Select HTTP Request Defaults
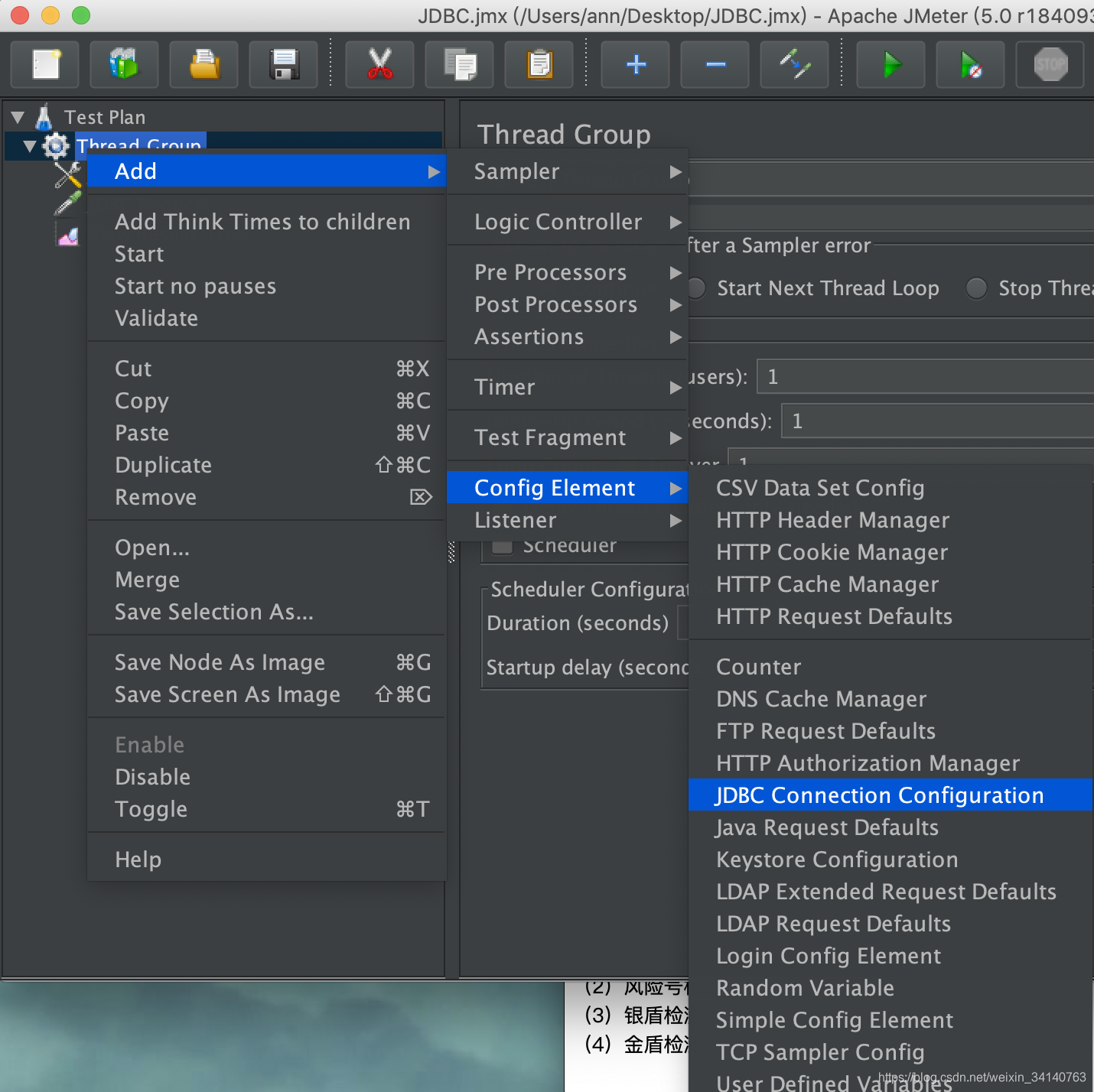Image resolution: width=1094 pixels, height=1092 pixels. (x=890, y=616)
